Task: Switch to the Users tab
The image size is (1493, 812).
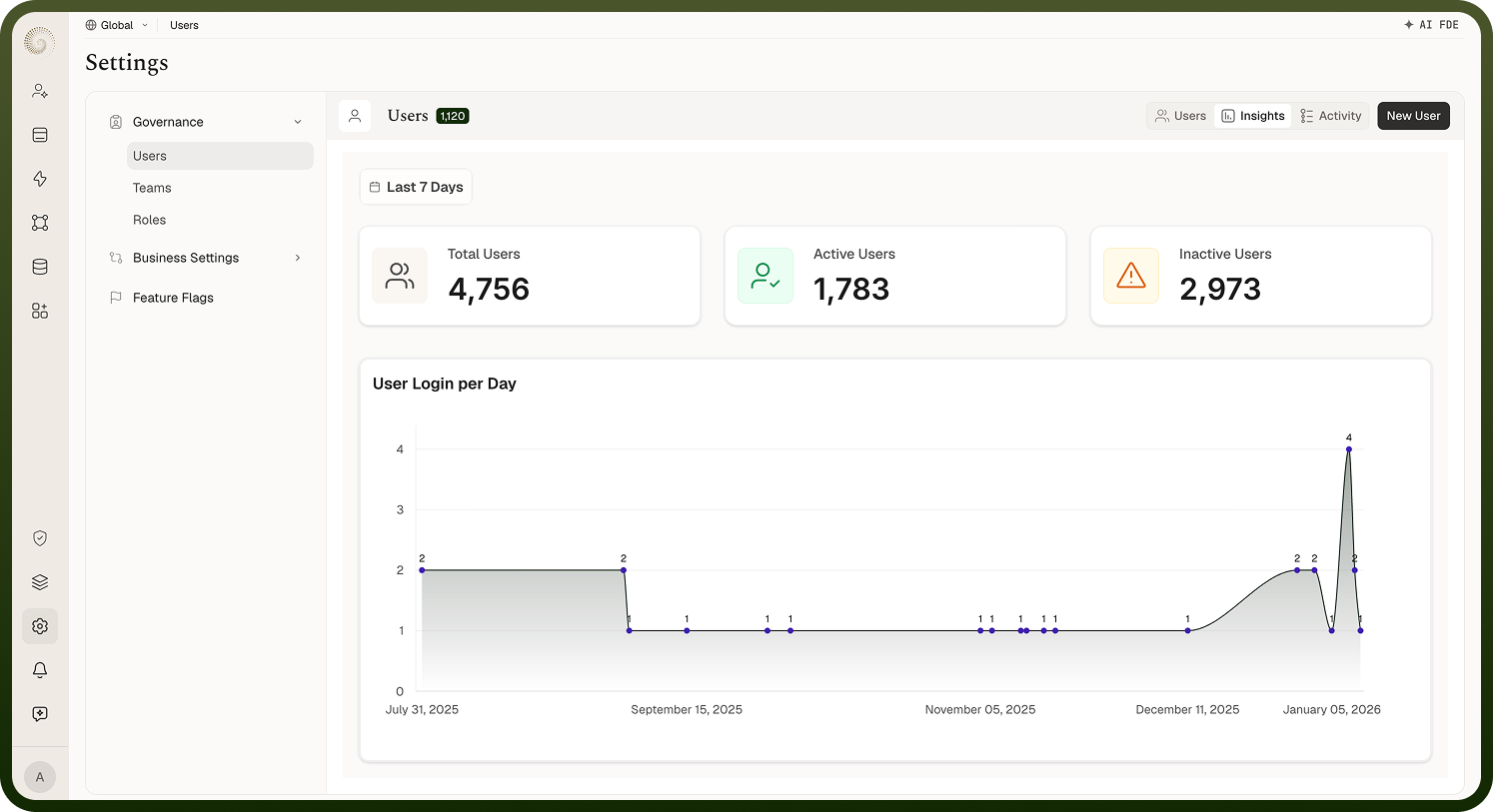Action: pos(1180,116)
